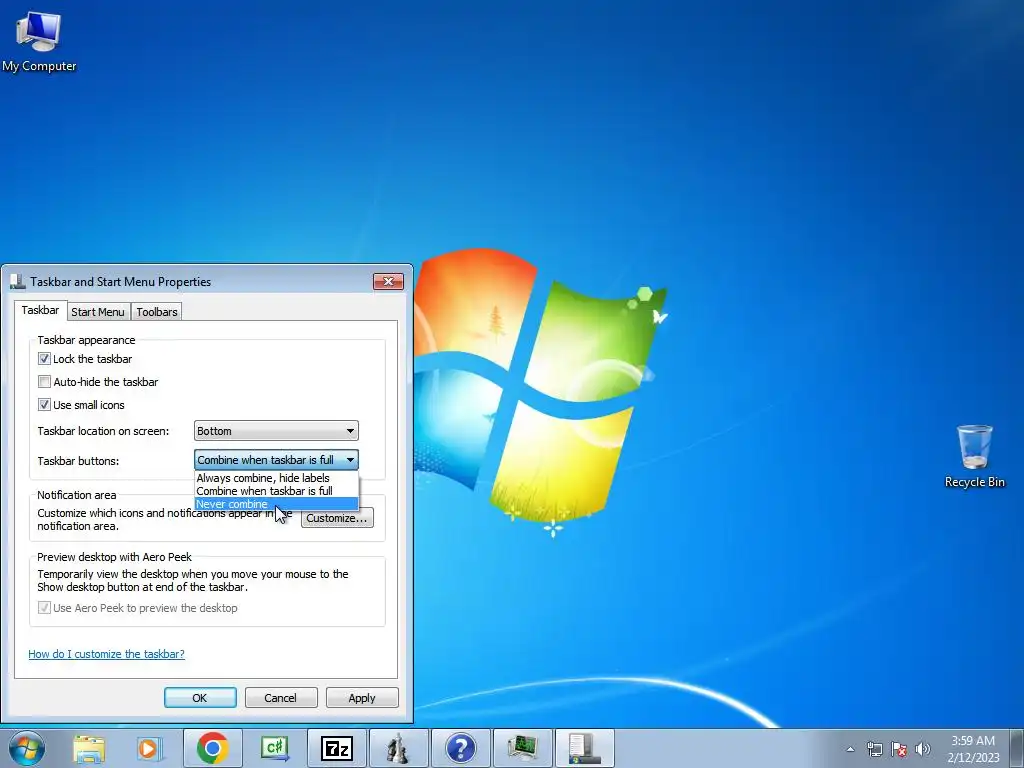
Task: Open the Recycle Bin desktop icon
Action: 974,455
